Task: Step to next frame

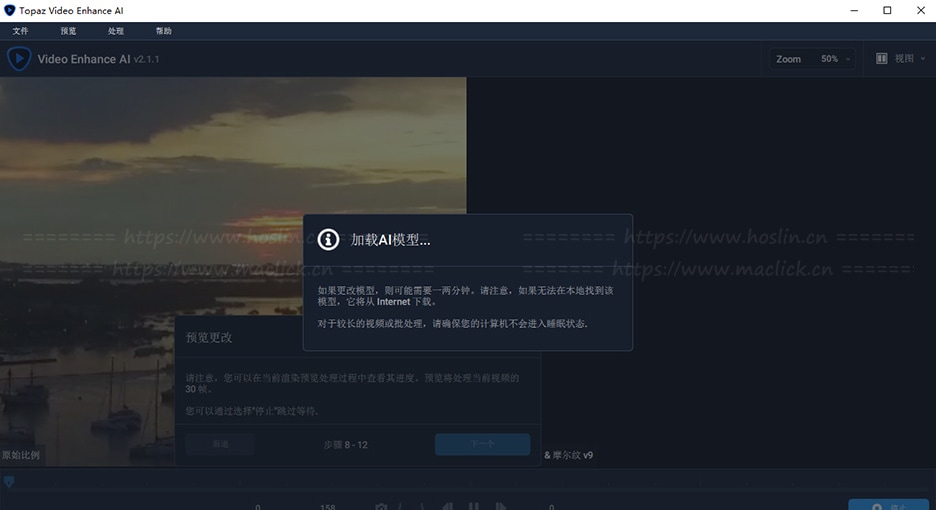Action: (501, 507)
